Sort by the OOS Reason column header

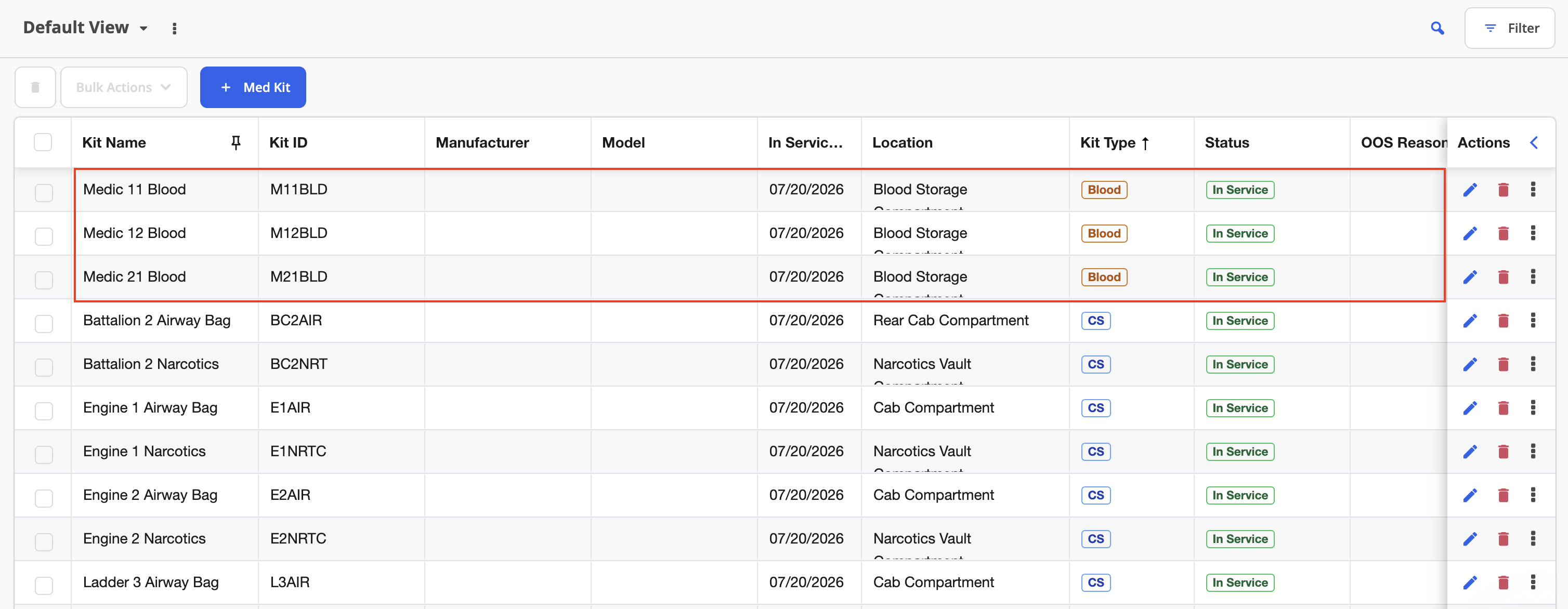click(1404, 143)
